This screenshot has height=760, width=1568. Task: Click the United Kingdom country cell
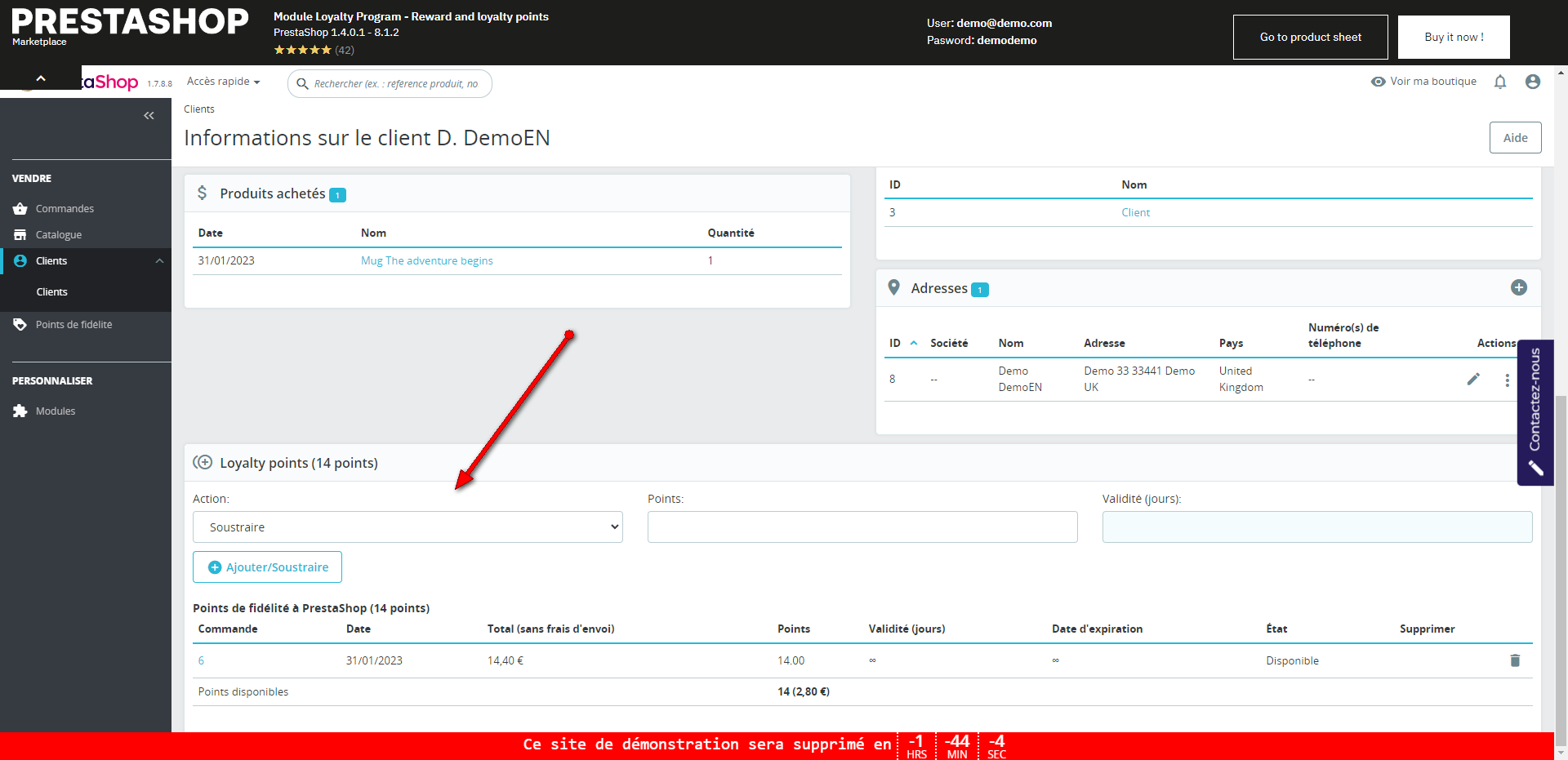pos(1241,379)
